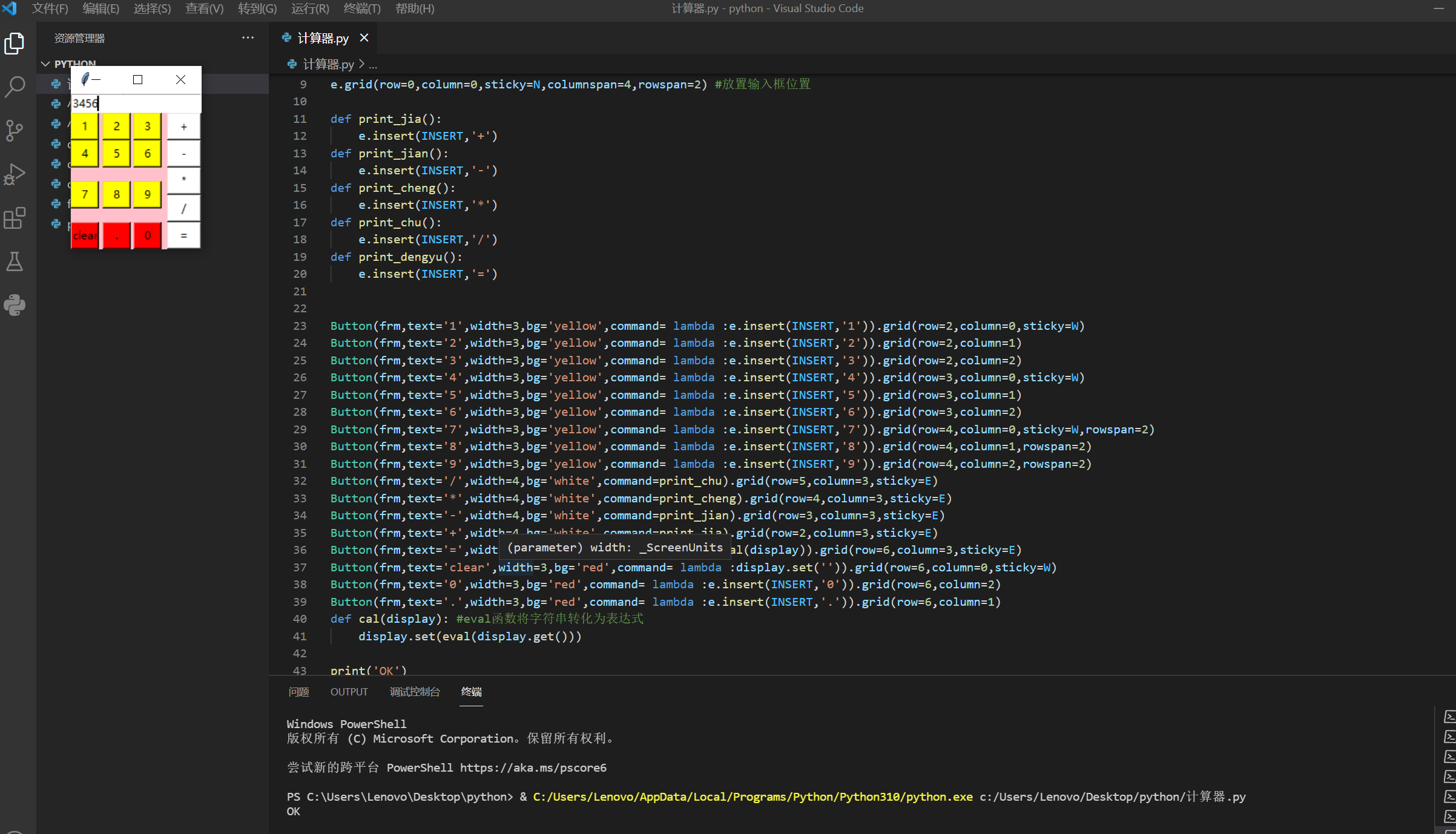Expand breadcrumb chevron after 计算器.py
Screen dimensions: 1456x834
point(361,64)
